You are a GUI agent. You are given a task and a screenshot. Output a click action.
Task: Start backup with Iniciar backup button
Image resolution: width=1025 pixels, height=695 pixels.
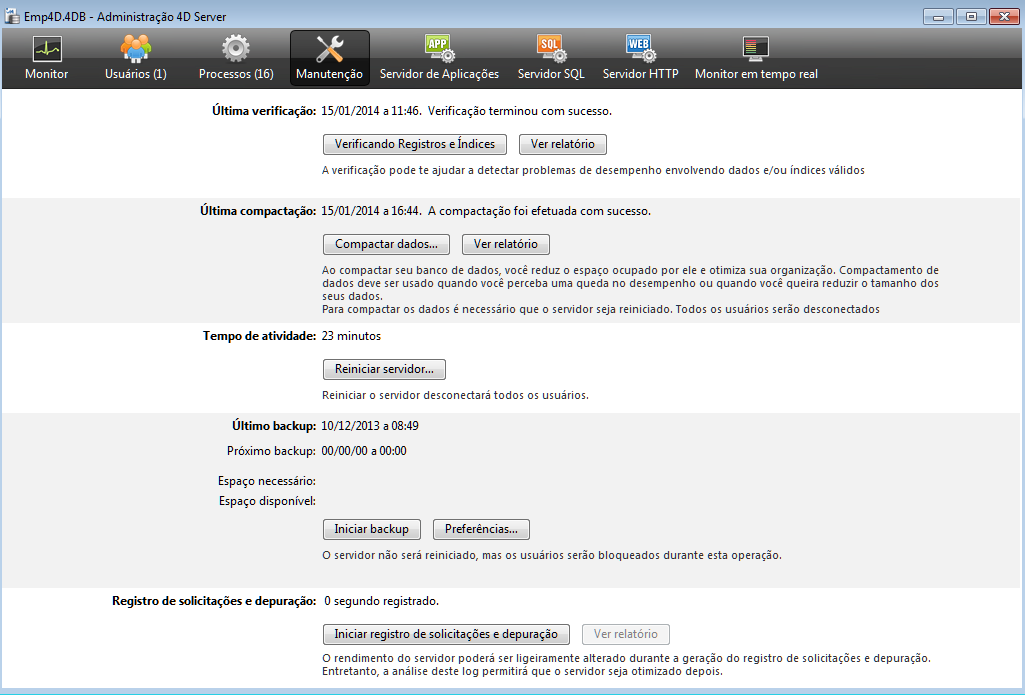[371, 529]
